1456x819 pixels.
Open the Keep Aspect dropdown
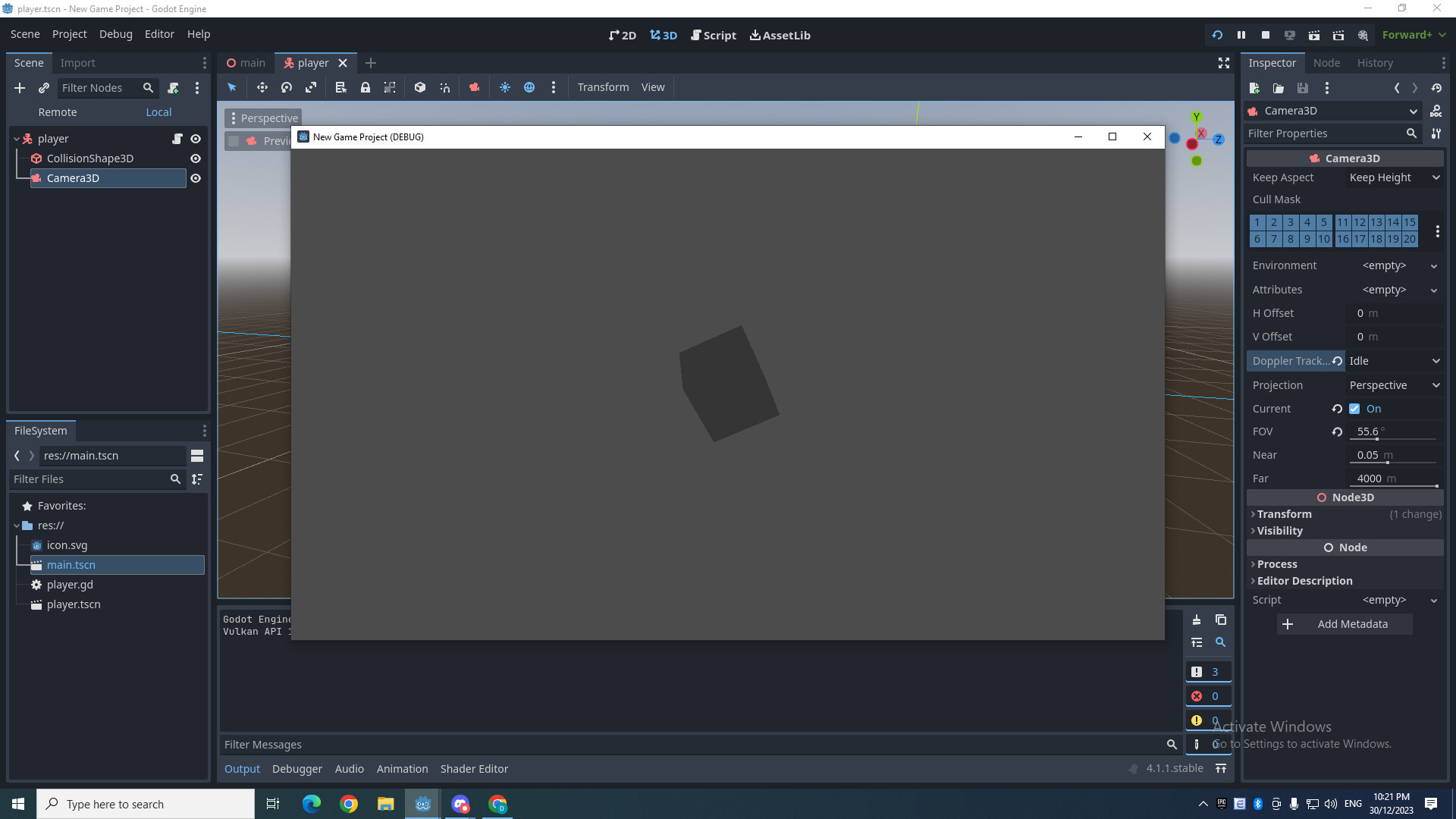[x=1395, y=177]
